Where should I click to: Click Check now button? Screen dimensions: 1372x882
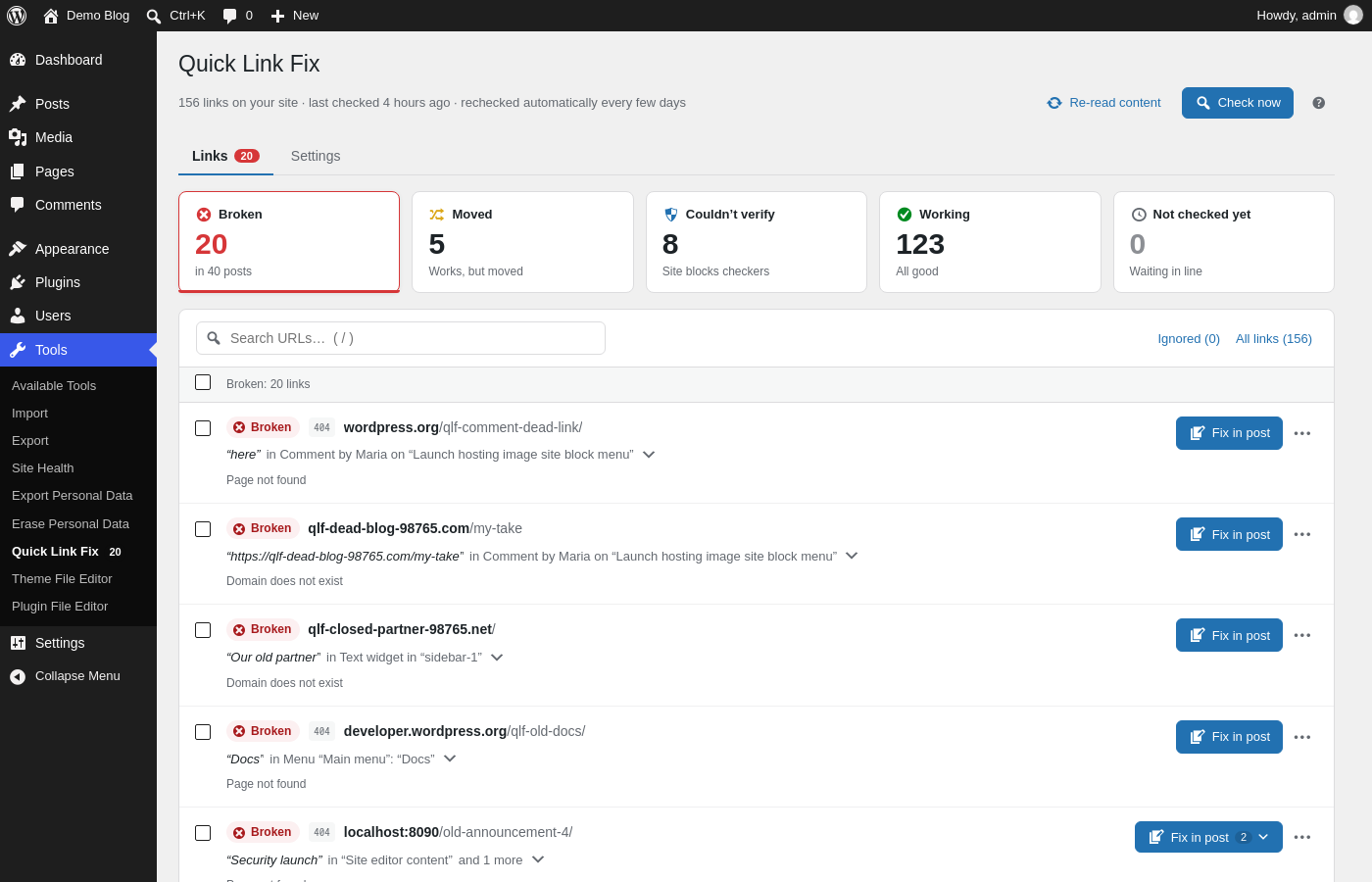(1238, 103)
